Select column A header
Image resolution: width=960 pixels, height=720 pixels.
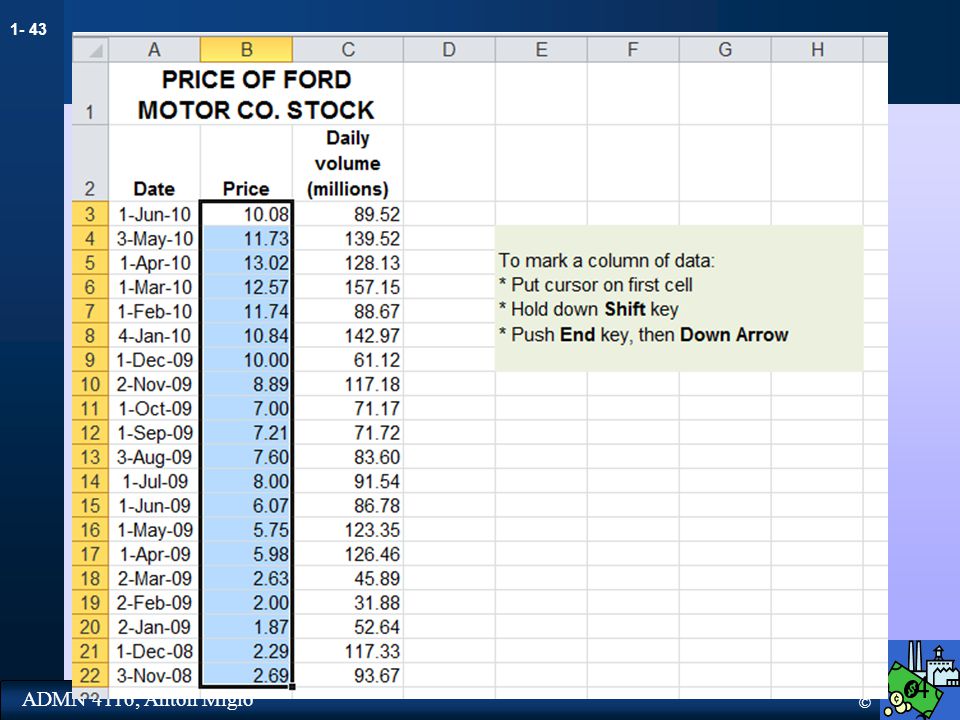tap(154, 49)
